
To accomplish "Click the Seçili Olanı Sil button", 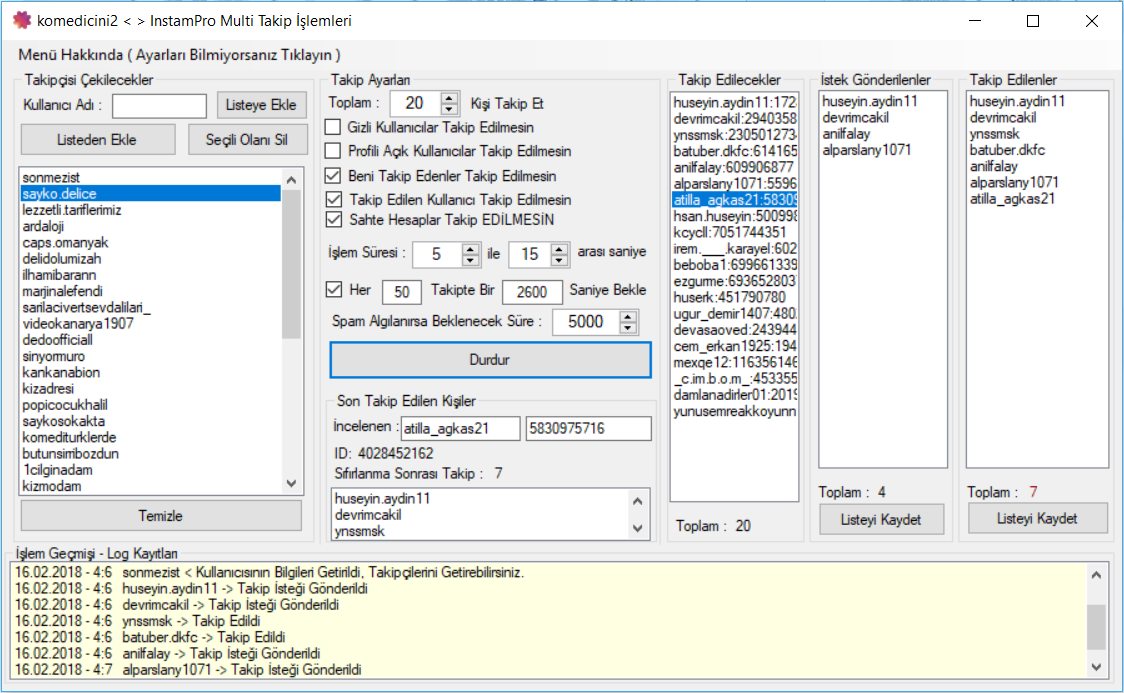I will (247, 140).
